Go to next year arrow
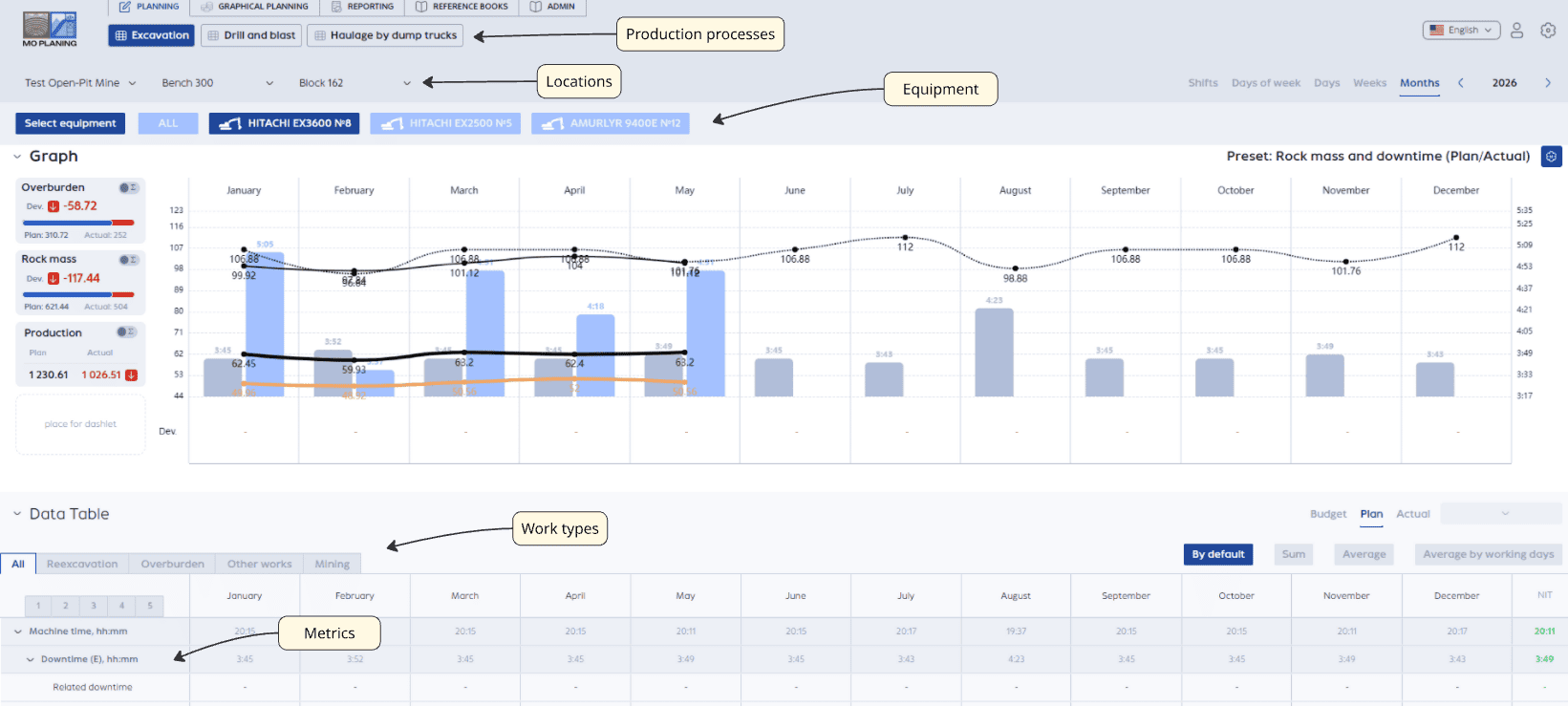 click(x=1548, y=83)
